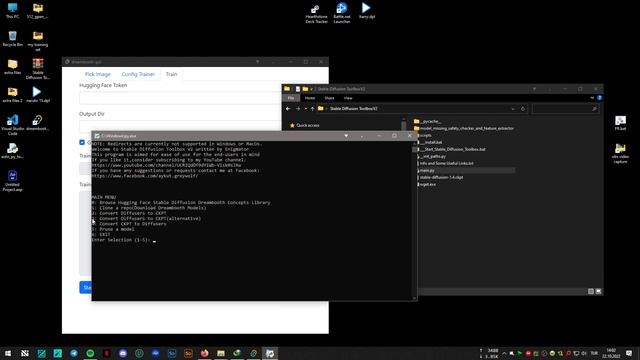
Task: Select the harry.dpl desktop file
Action: (x=367, y=11)
